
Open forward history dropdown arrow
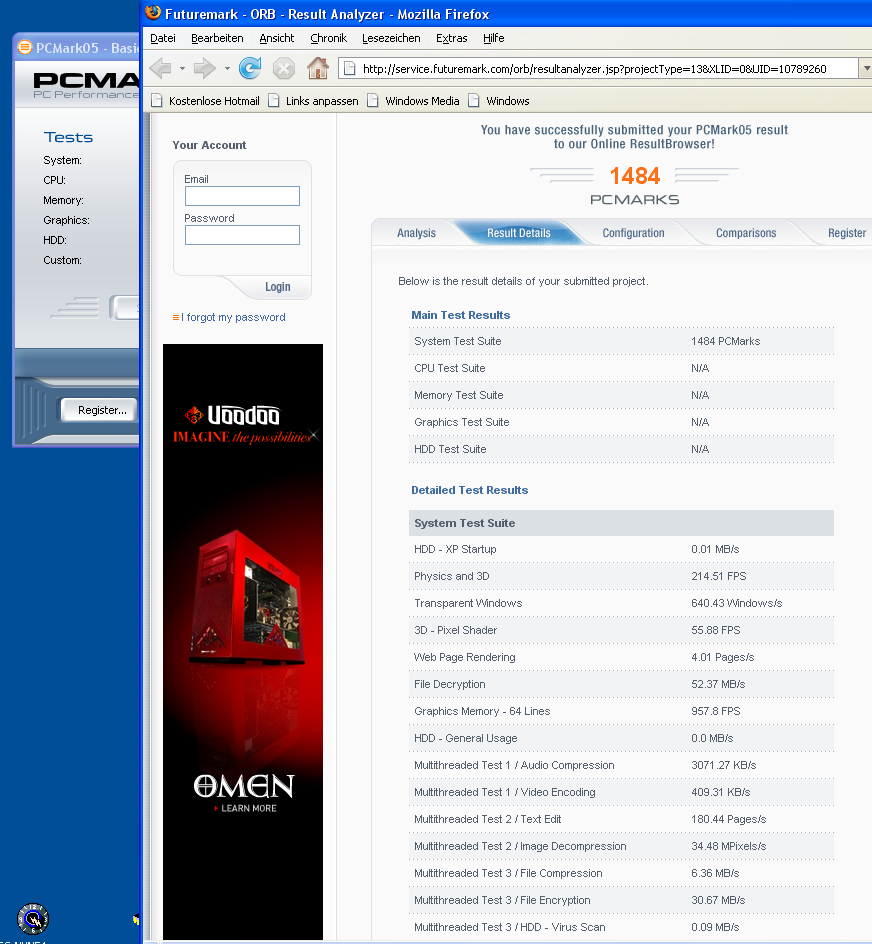point(227,69)
